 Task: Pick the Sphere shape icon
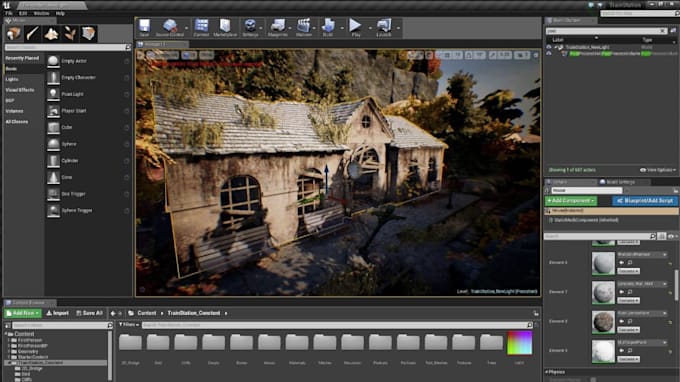[53, 144]
